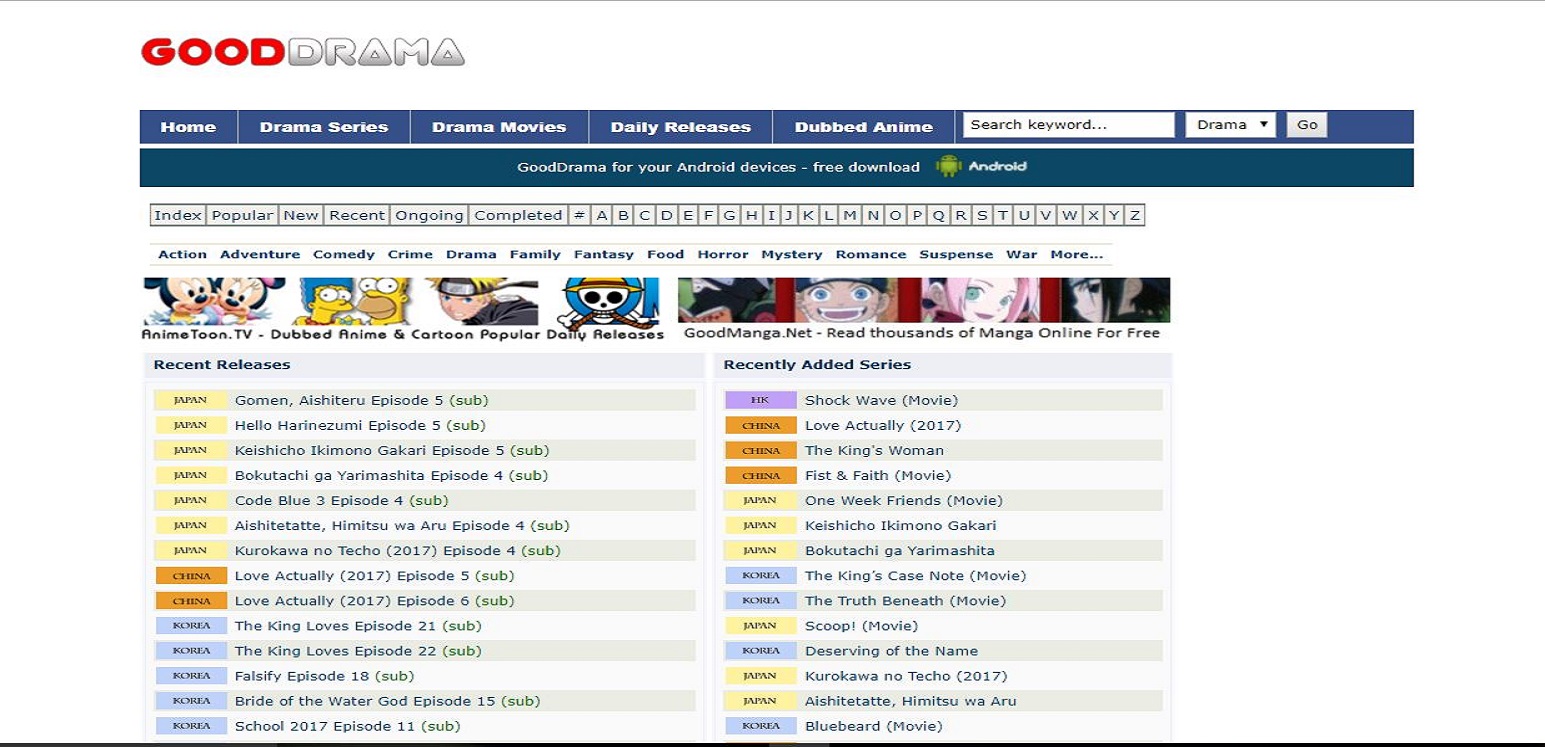Click CHINA badge beside Love Actually (2017) Episode 5

tap(190, 576)
